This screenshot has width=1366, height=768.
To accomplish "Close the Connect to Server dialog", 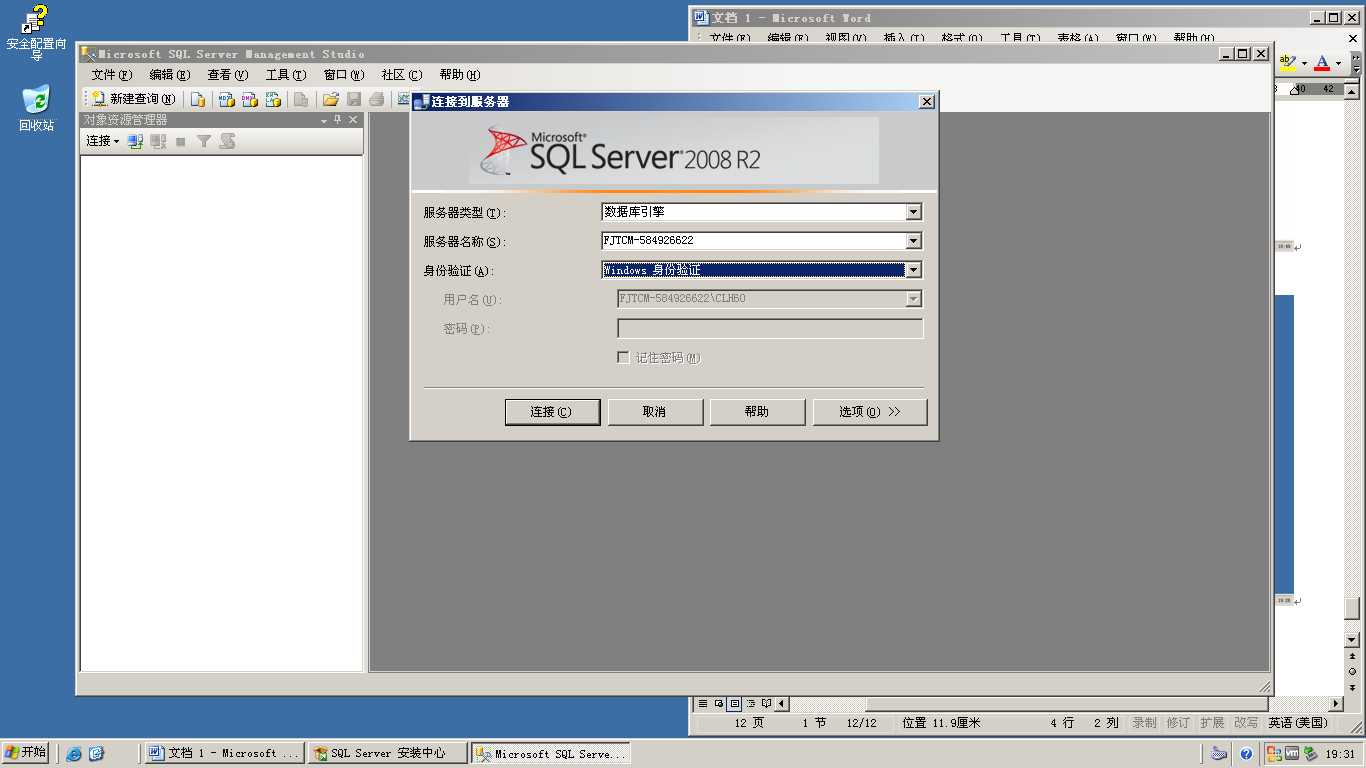I will click(927, 102).
